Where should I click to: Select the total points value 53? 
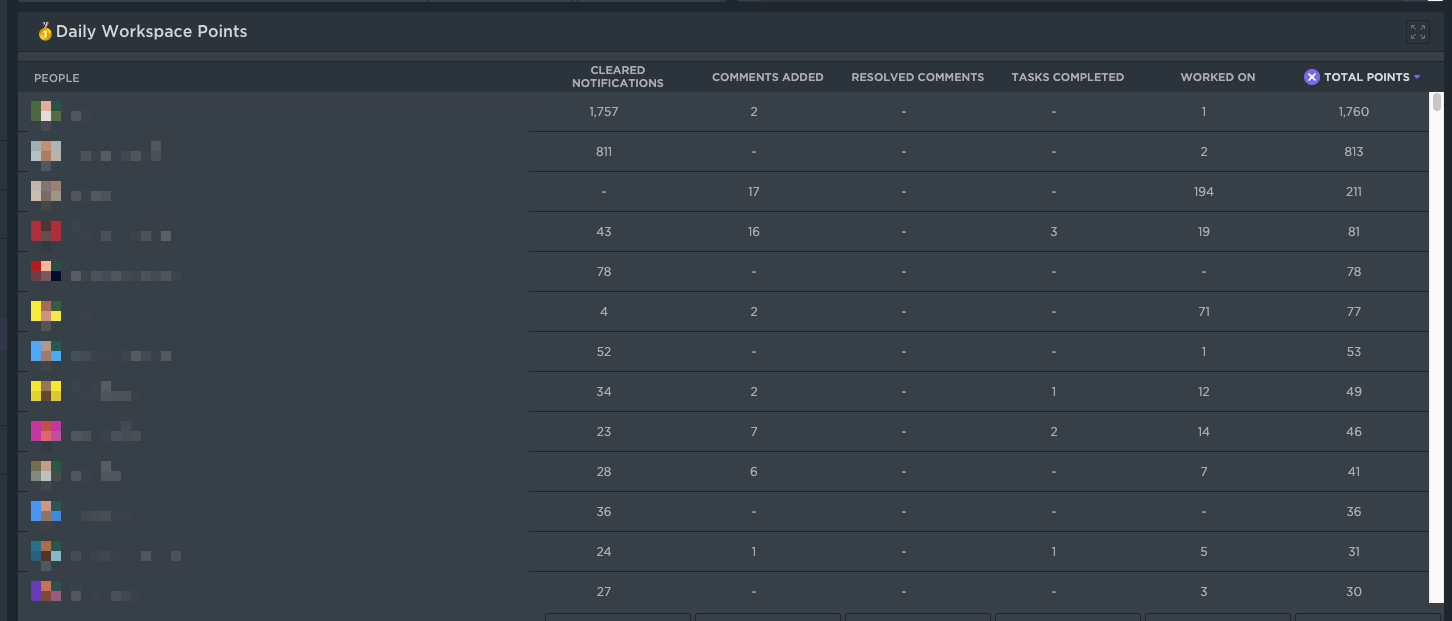point(1354,352)
